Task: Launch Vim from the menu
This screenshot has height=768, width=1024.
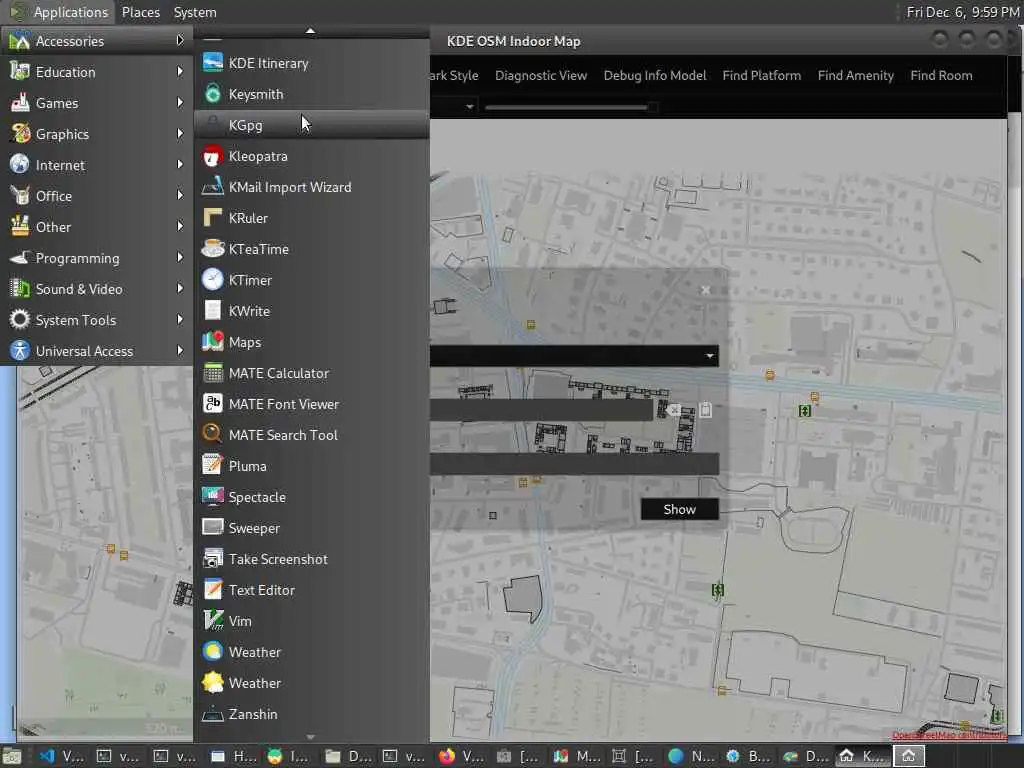Action: (x=312, y=621)
